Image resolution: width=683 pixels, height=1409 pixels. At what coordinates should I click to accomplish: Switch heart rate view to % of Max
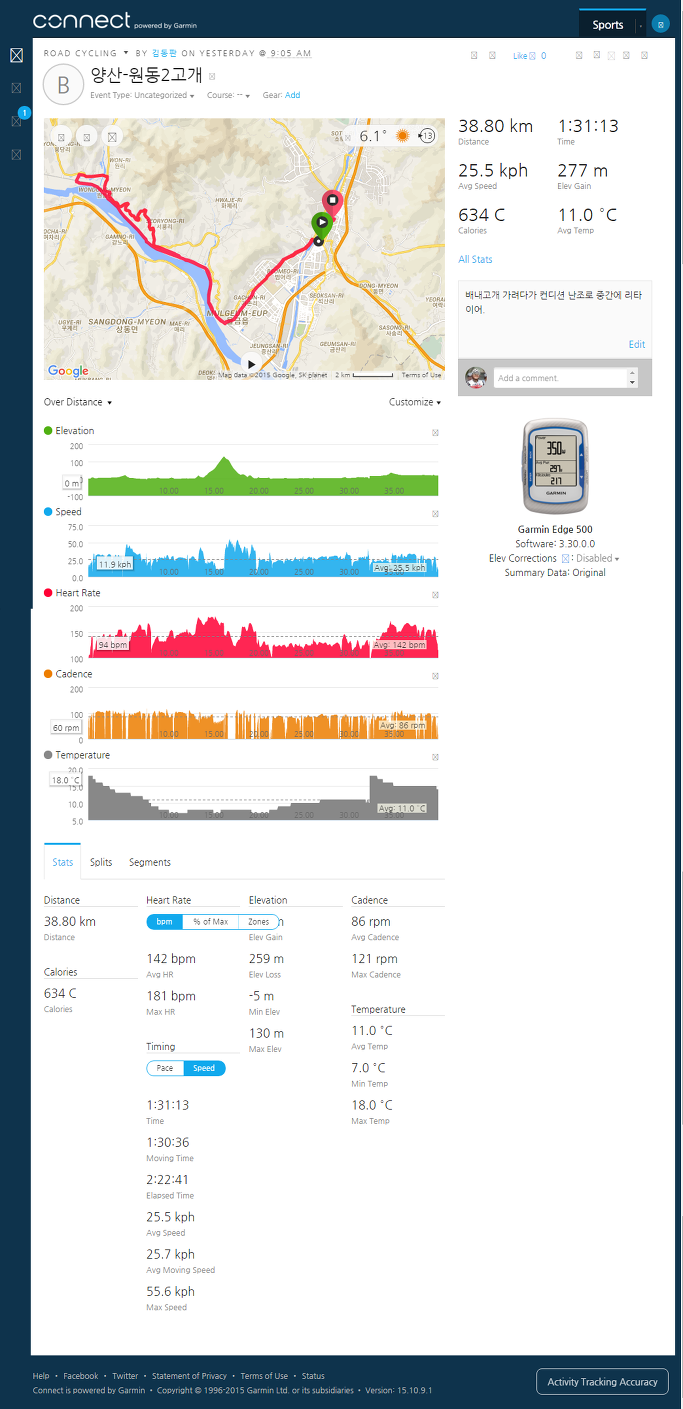point(210,922)
